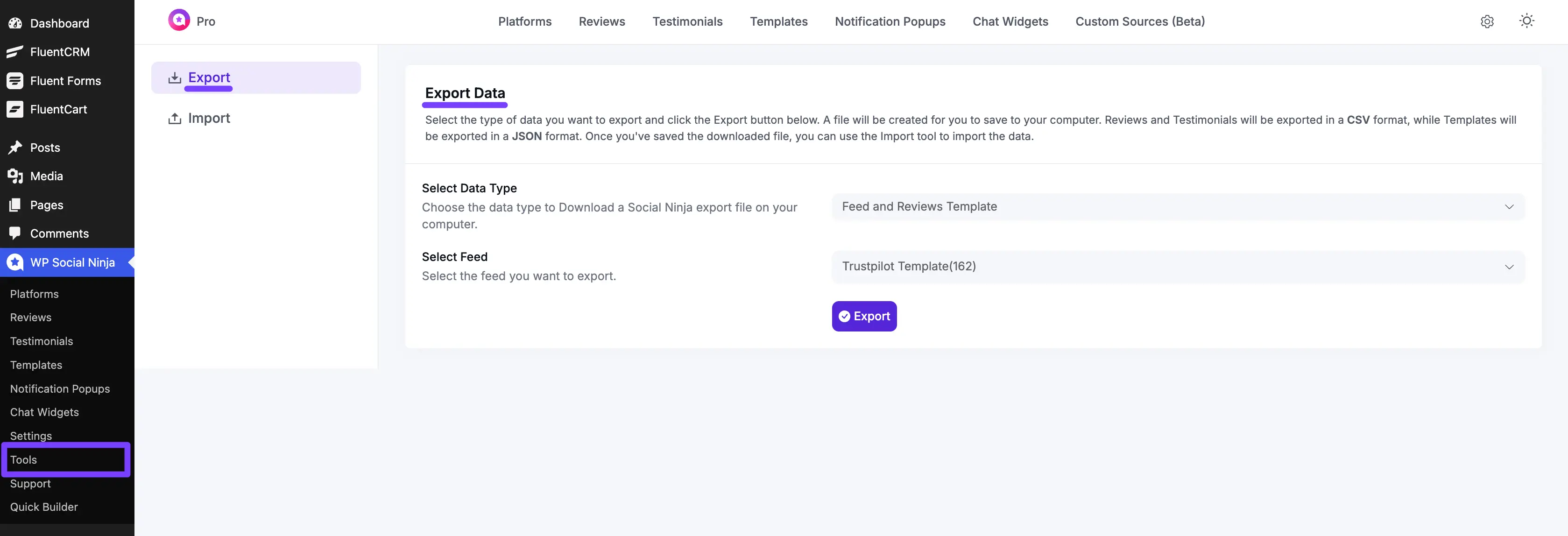Image resolution: width=1568 pixels, height=536 pixels.
Task: Click the Dashboard gauge icon
Action: coord(15,24)
